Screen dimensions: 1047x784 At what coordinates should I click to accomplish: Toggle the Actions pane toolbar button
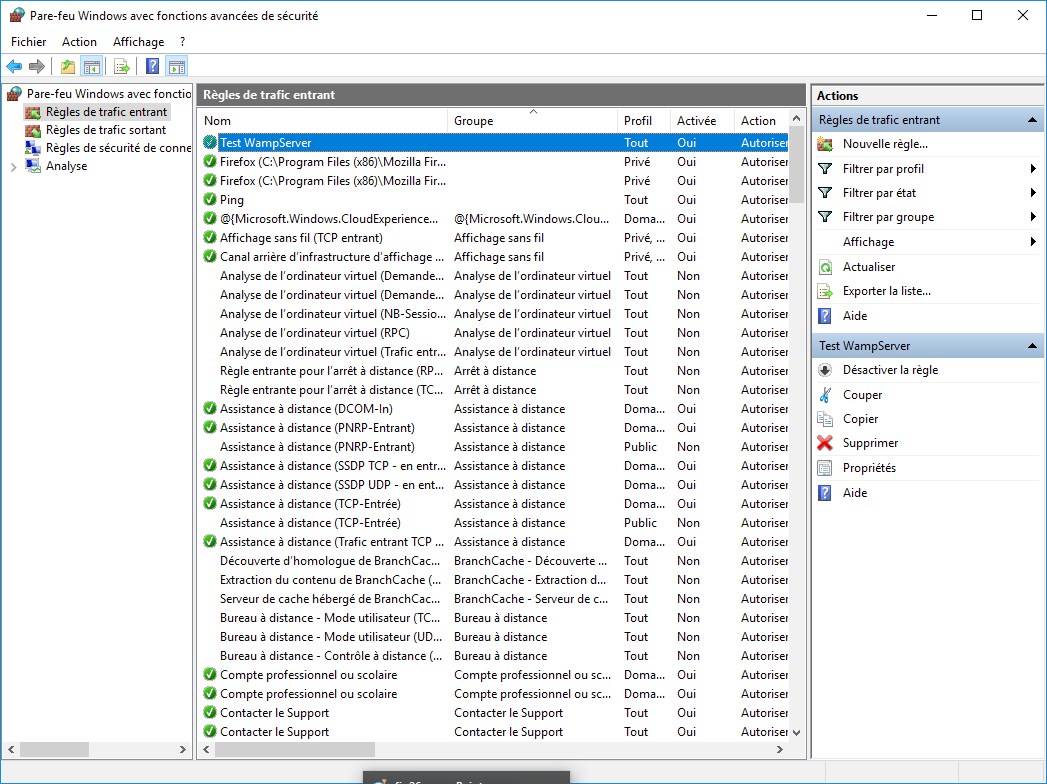click(x=177, y=67)
